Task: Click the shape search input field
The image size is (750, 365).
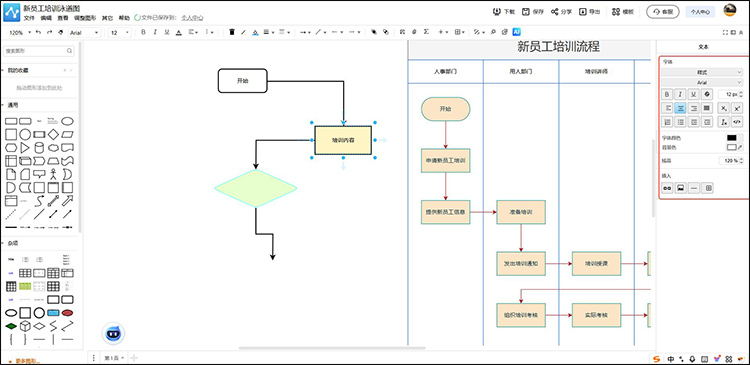Action: (x=39, y=51)
